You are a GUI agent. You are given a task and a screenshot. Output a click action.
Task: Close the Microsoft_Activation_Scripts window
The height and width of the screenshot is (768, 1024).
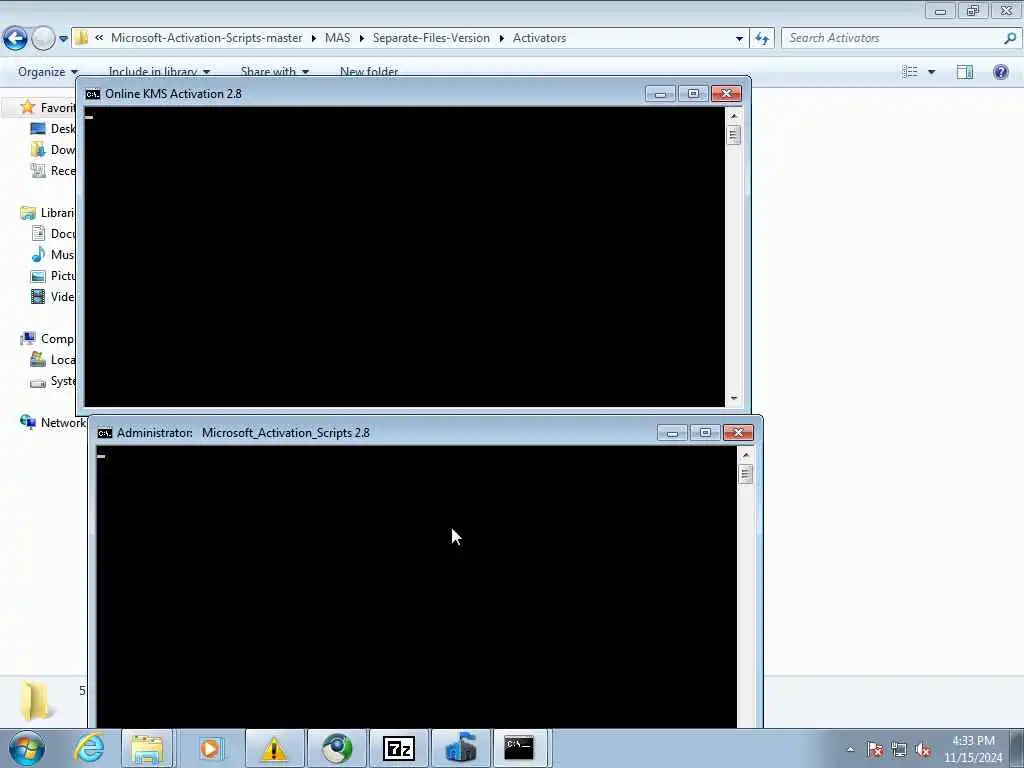pyautogui.click(x=738, y=433)
